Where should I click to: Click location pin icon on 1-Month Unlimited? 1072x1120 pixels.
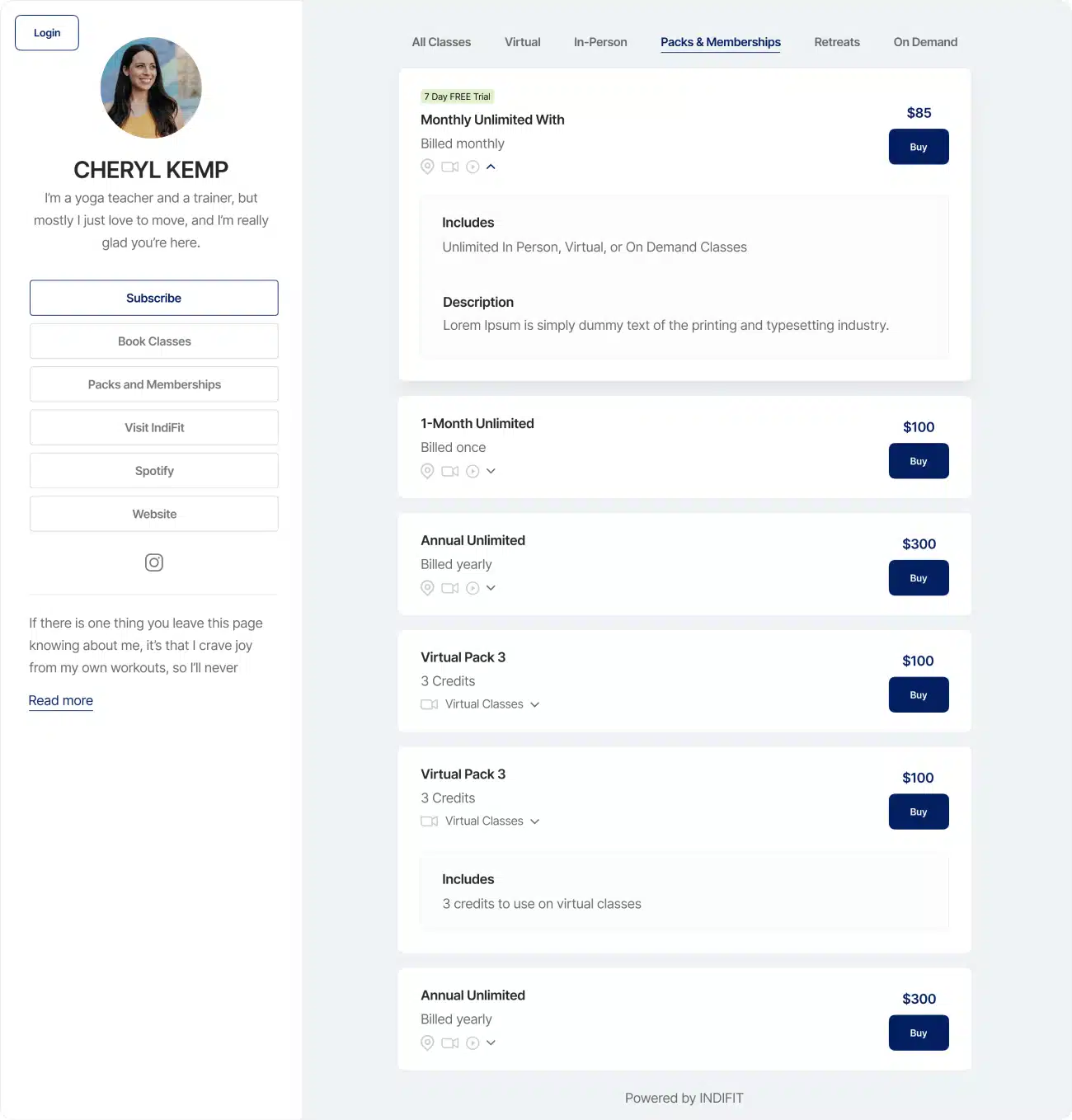pos(427,471)
